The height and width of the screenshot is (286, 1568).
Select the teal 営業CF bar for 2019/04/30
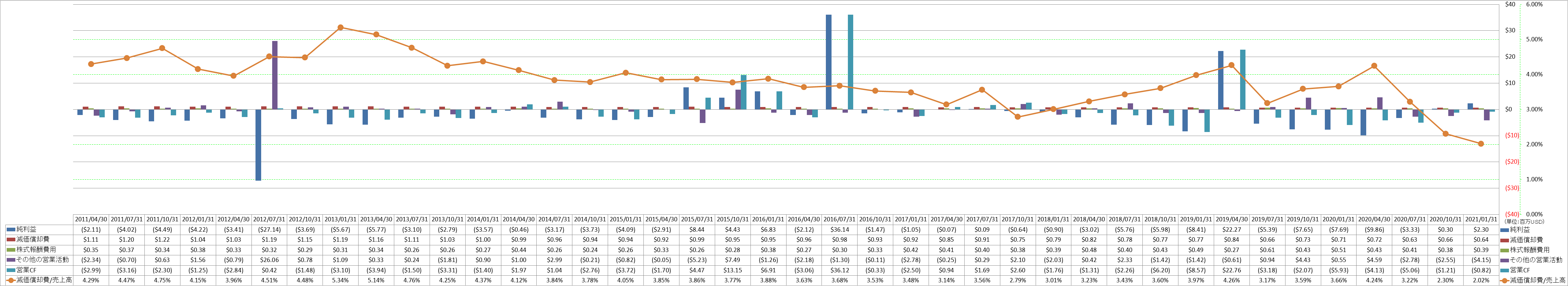1242,80
